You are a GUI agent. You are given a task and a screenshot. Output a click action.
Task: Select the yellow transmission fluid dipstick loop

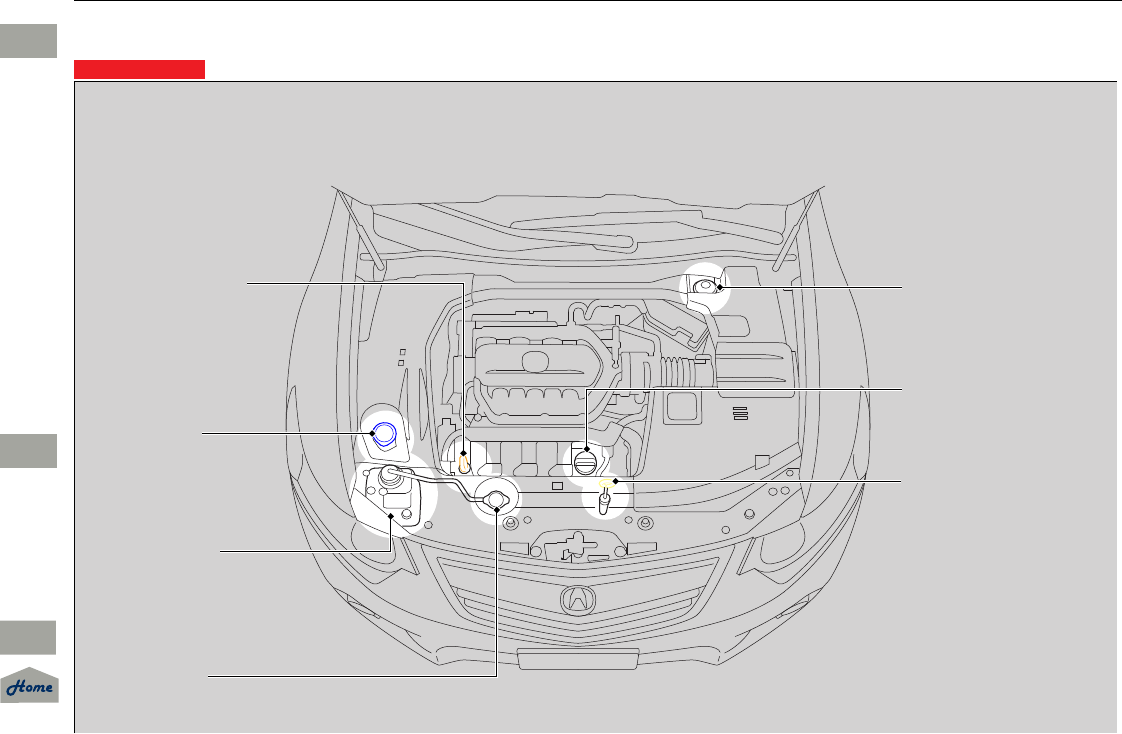606,483
